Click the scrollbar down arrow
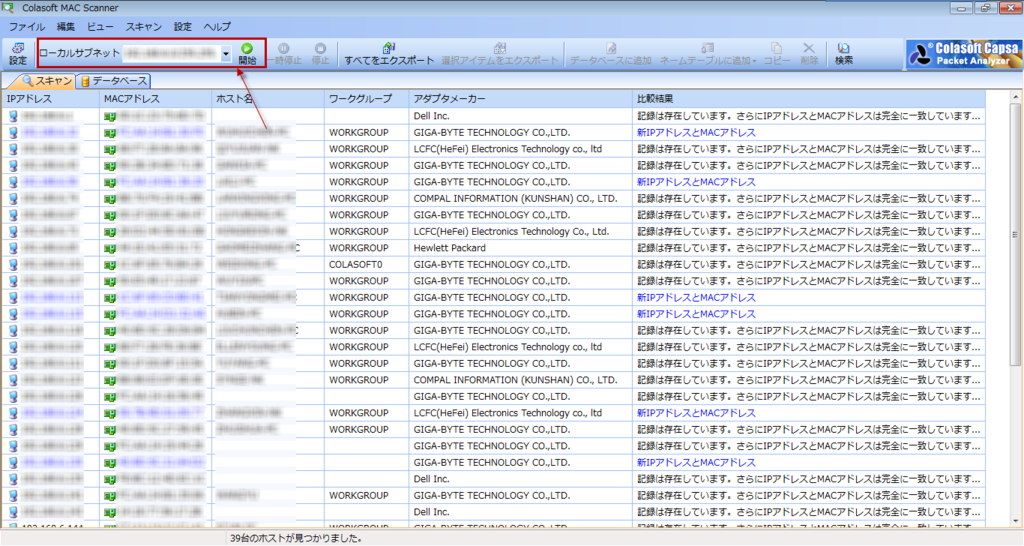Viewport: 1024px width, 546px height. (1015, 521)
